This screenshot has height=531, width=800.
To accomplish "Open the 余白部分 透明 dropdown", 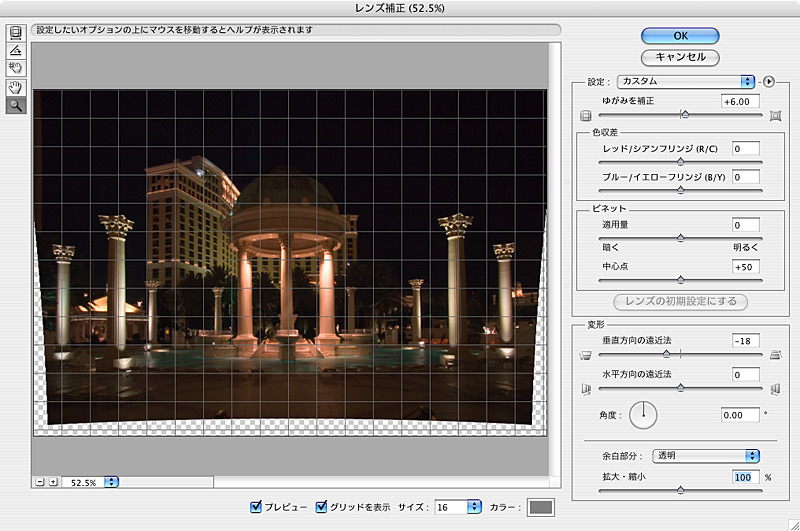I will [x=706, y=456].
